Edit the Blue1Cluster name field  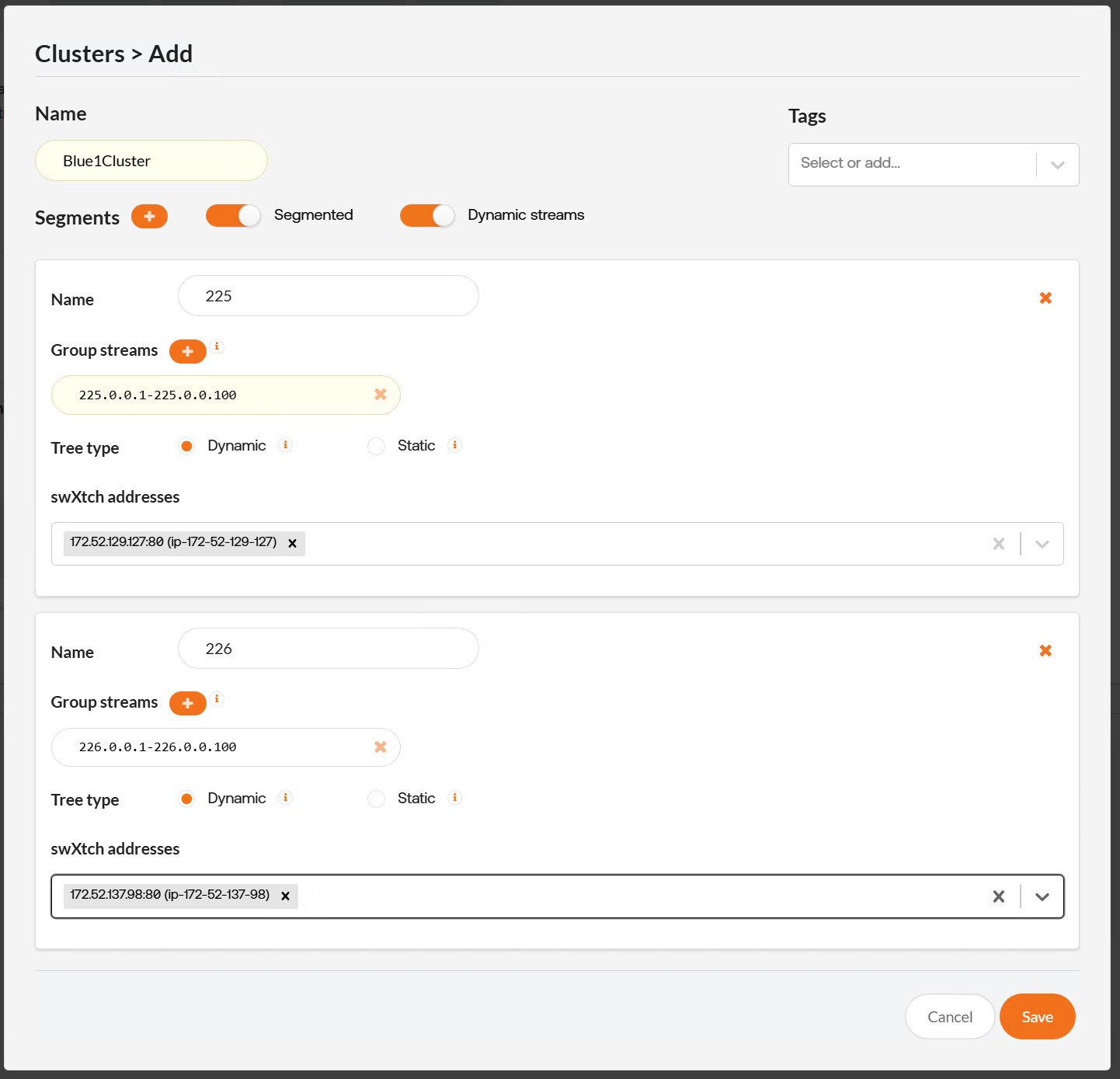point(151,161)
